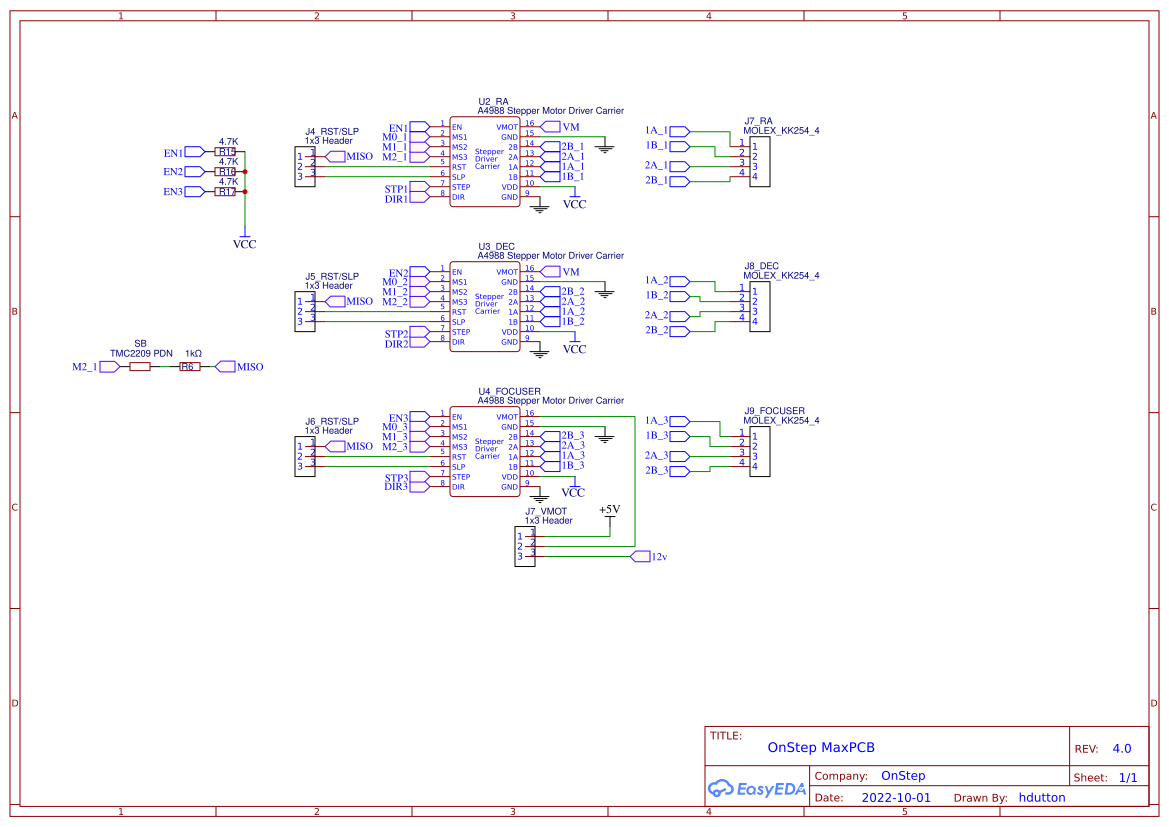Click the VCC power symbol below the pull-up resistors
The width and height of the screenshot is (1169, 827).
tap(245, 238)
